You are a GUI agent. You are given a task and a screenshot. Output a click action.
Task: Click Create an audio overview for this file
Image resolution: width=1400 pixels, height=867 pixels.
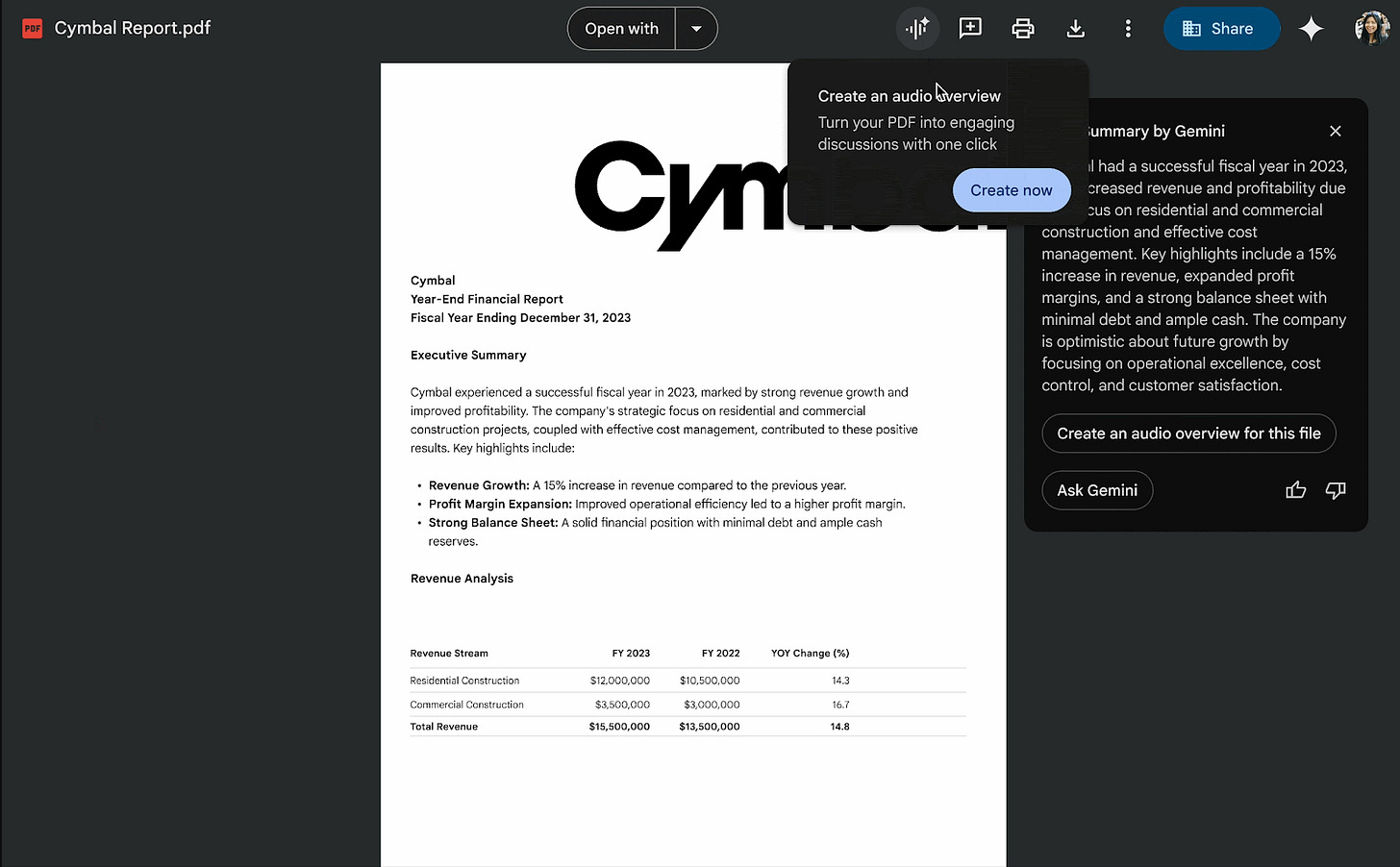pos(1188,433)
